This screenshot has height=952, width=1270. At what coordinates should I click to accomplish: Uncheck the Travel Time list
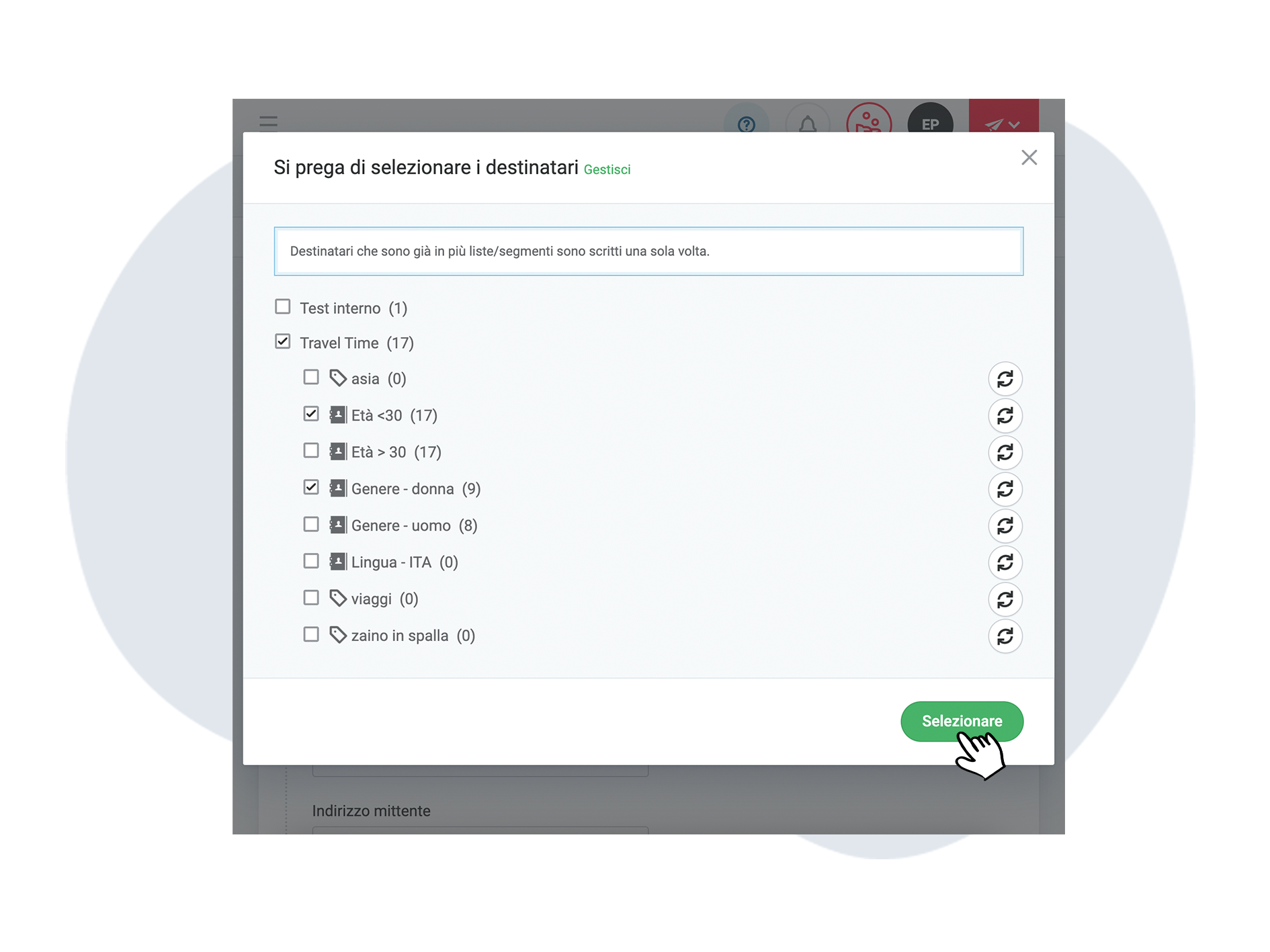pos(283,342)
